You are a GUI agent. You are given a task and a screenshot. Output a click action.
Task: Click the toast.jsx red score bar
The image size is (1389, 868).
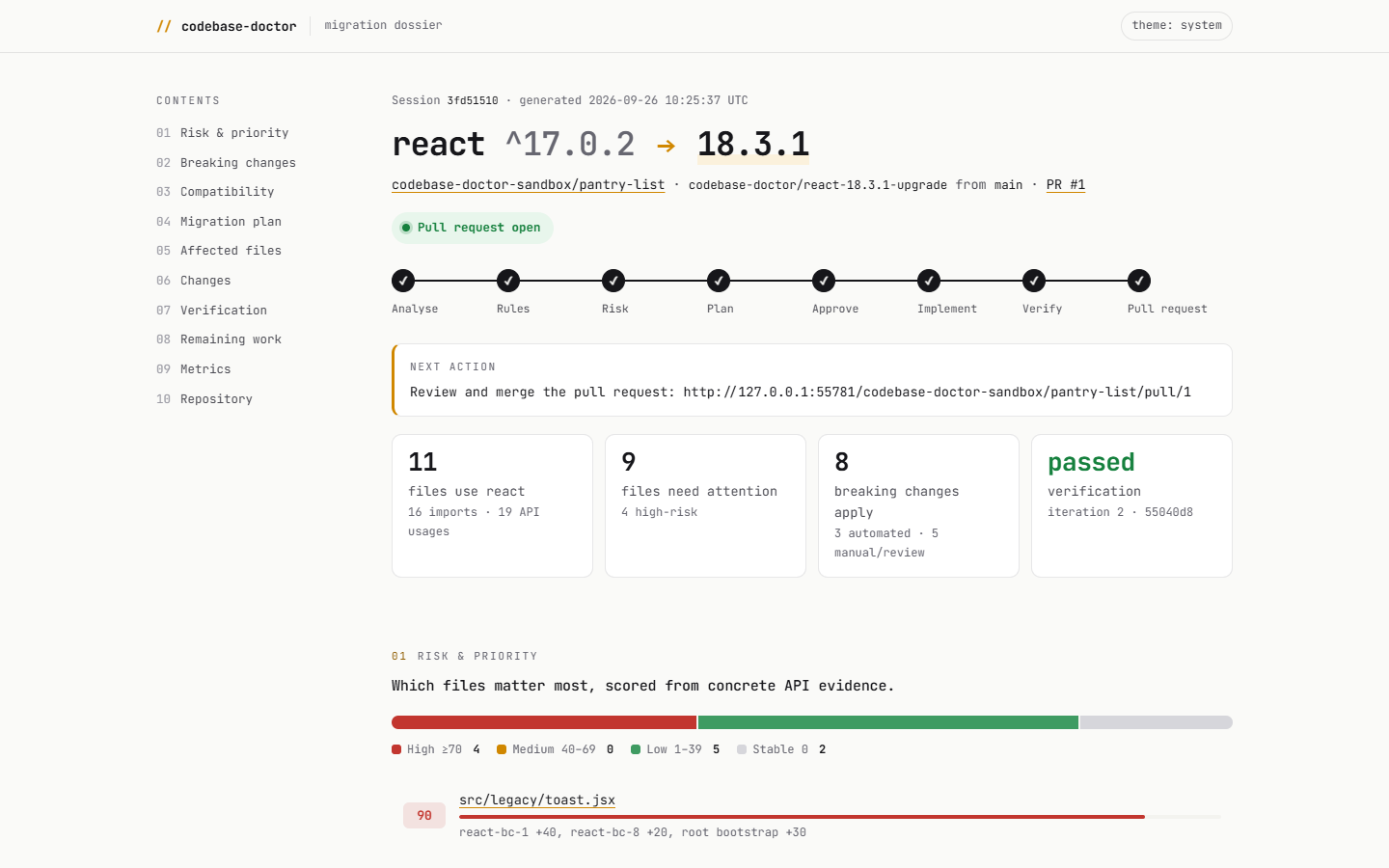802,817
